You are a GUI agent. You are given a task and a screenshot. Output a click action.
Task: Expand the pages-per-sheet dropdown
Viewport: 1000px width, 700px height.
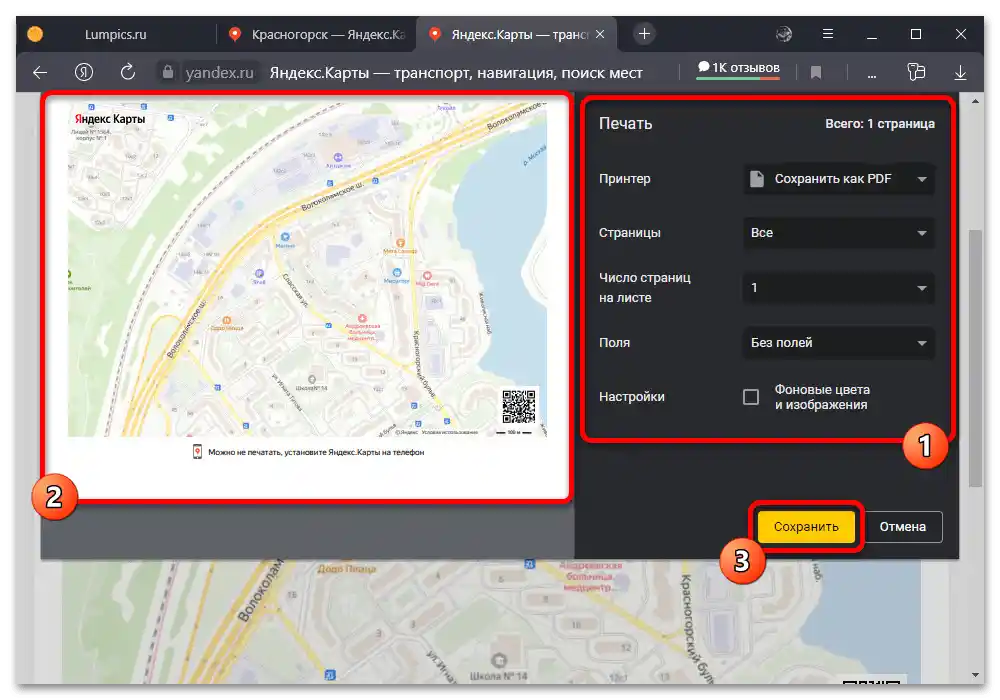(x=838, y=288)
